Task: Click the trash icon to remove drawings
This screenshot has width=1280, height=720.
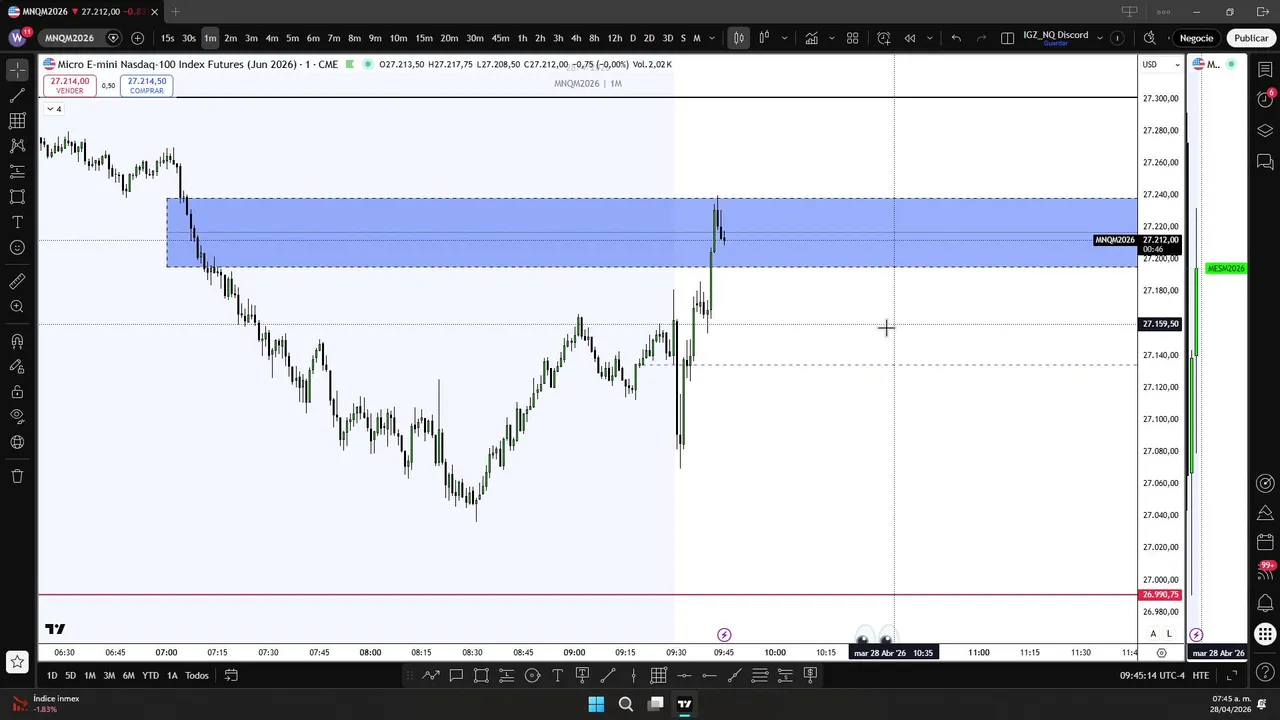Action: [x=17, y=476]
